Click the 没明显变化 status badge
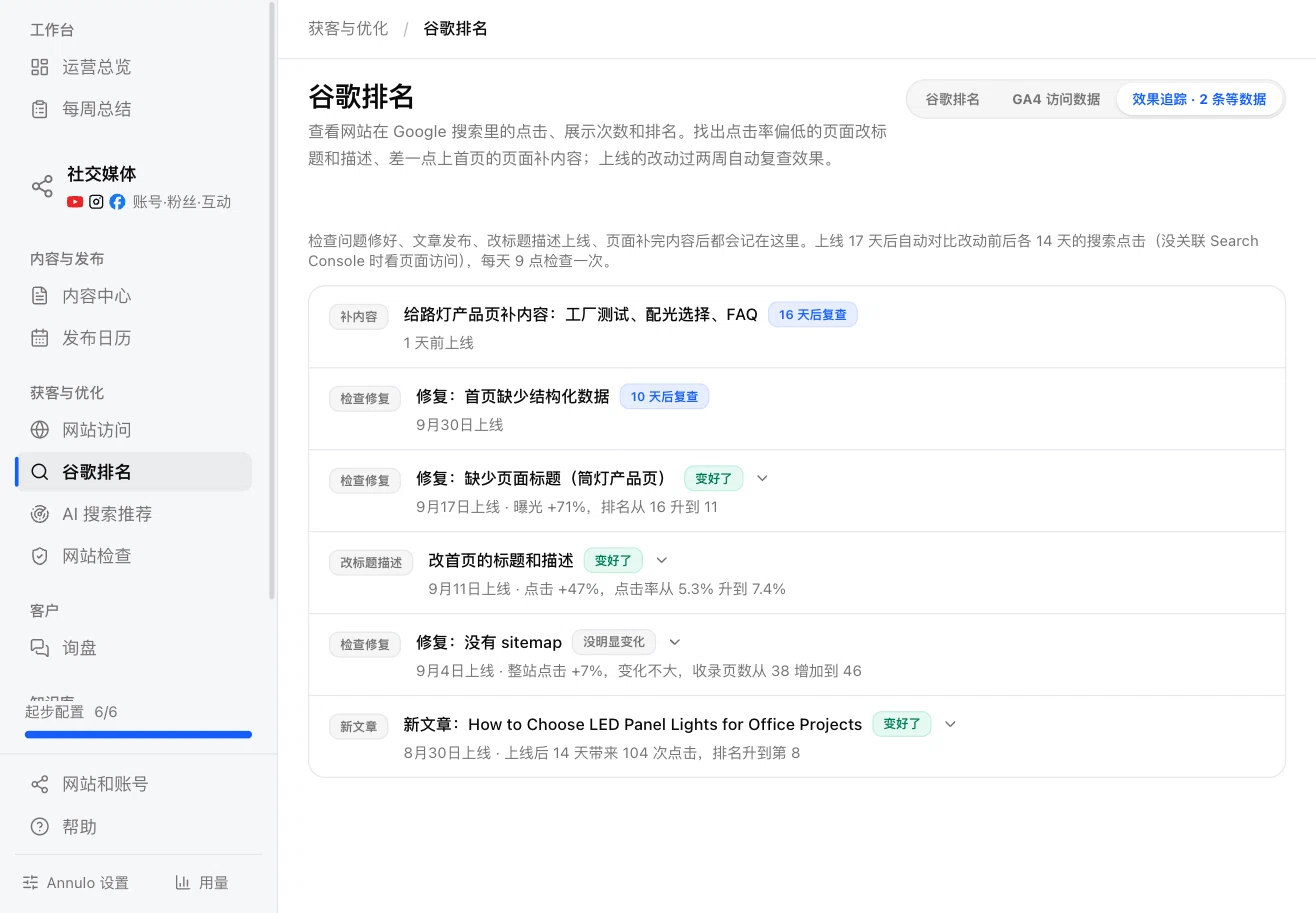This screenshot has height=913, width=1316. coord(614,642)
